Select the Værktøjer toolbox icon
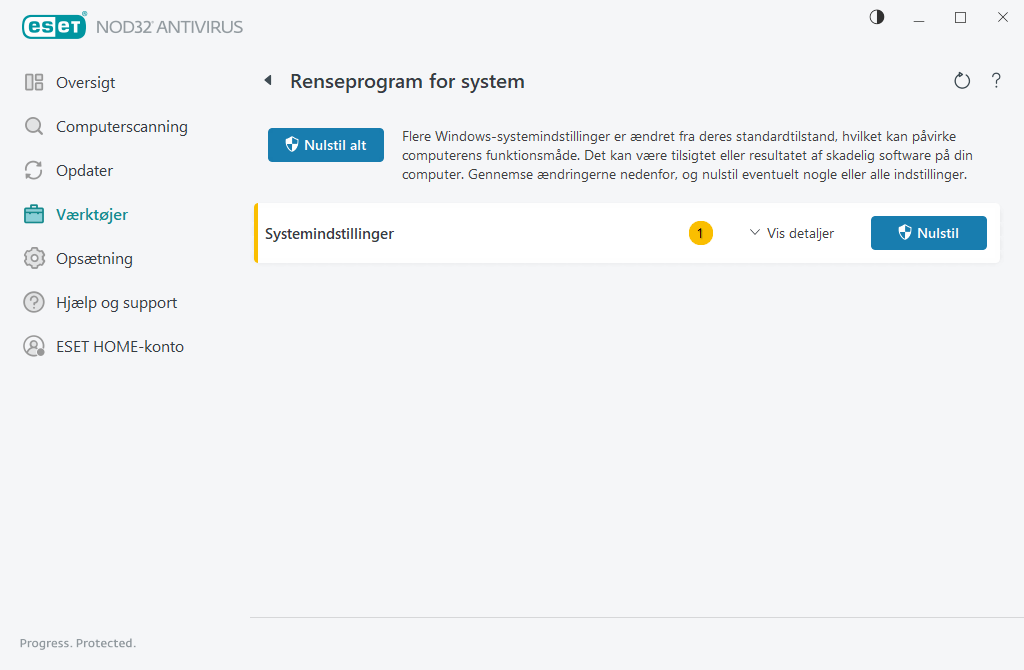 click(33, 214)
